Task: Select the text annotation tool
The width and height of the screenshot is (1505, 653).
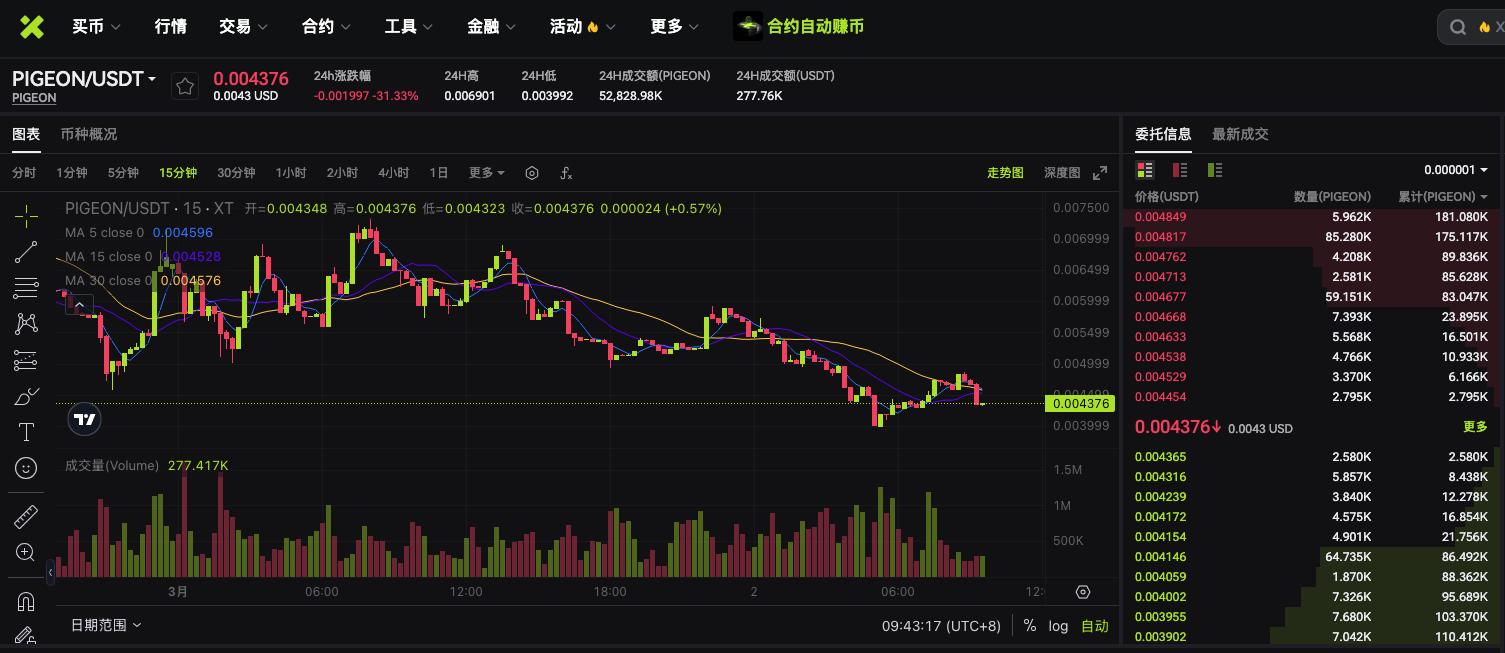Action: [x=26, y=432]
